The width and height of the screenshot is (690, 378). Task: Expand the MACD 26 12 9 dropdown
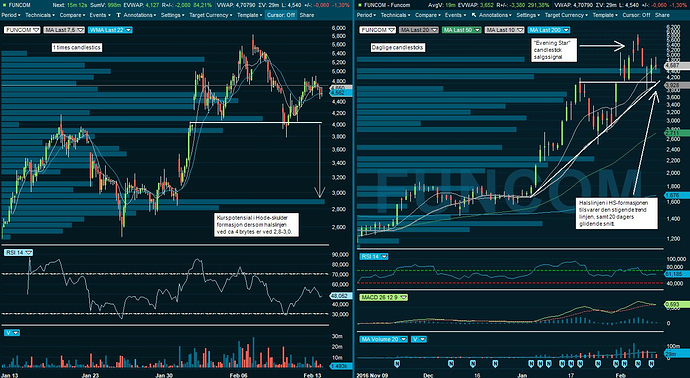(x=404, y=297)
